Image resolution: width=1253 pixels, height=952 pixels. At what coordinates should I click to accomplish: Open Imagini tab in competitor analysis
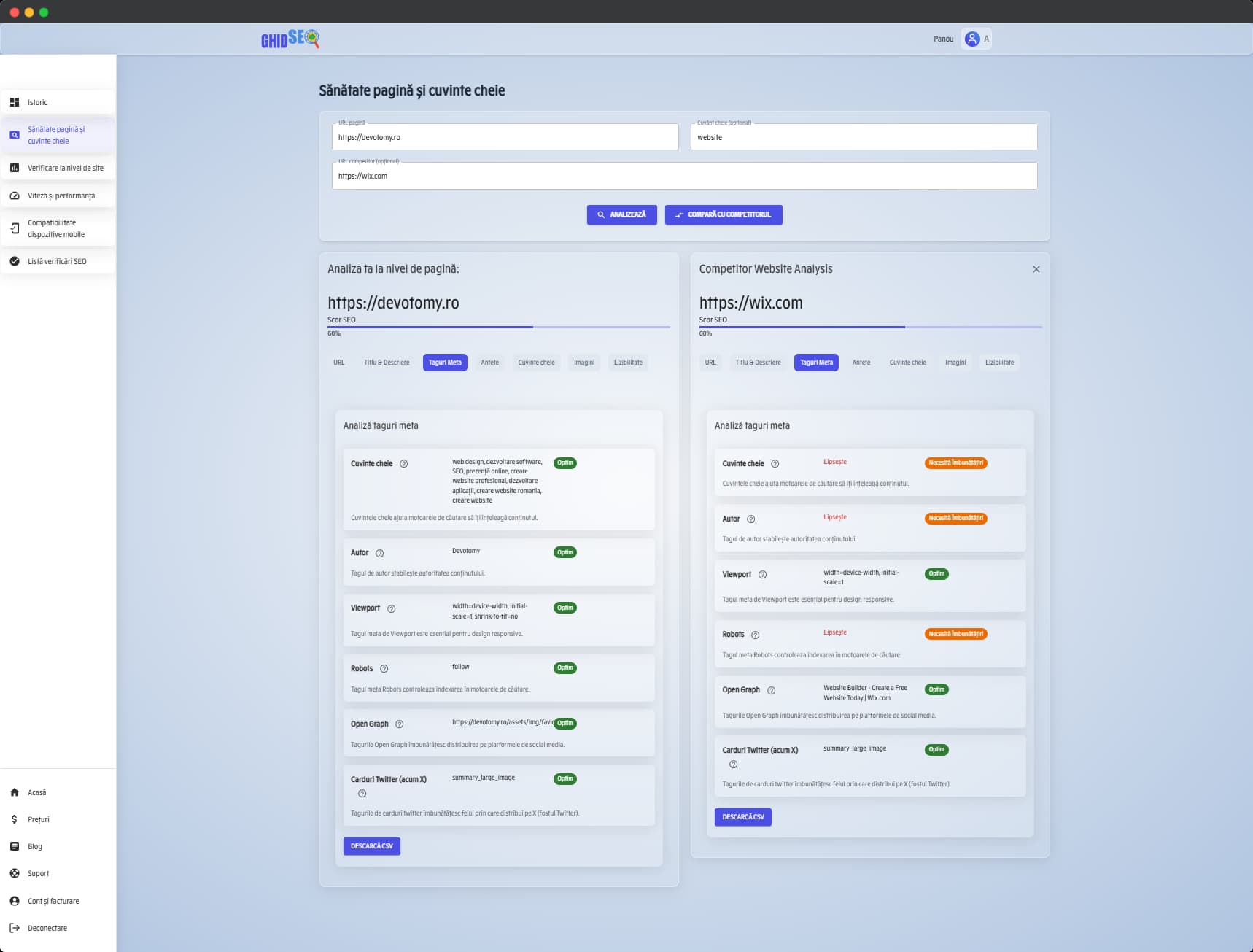pos(955,363)
